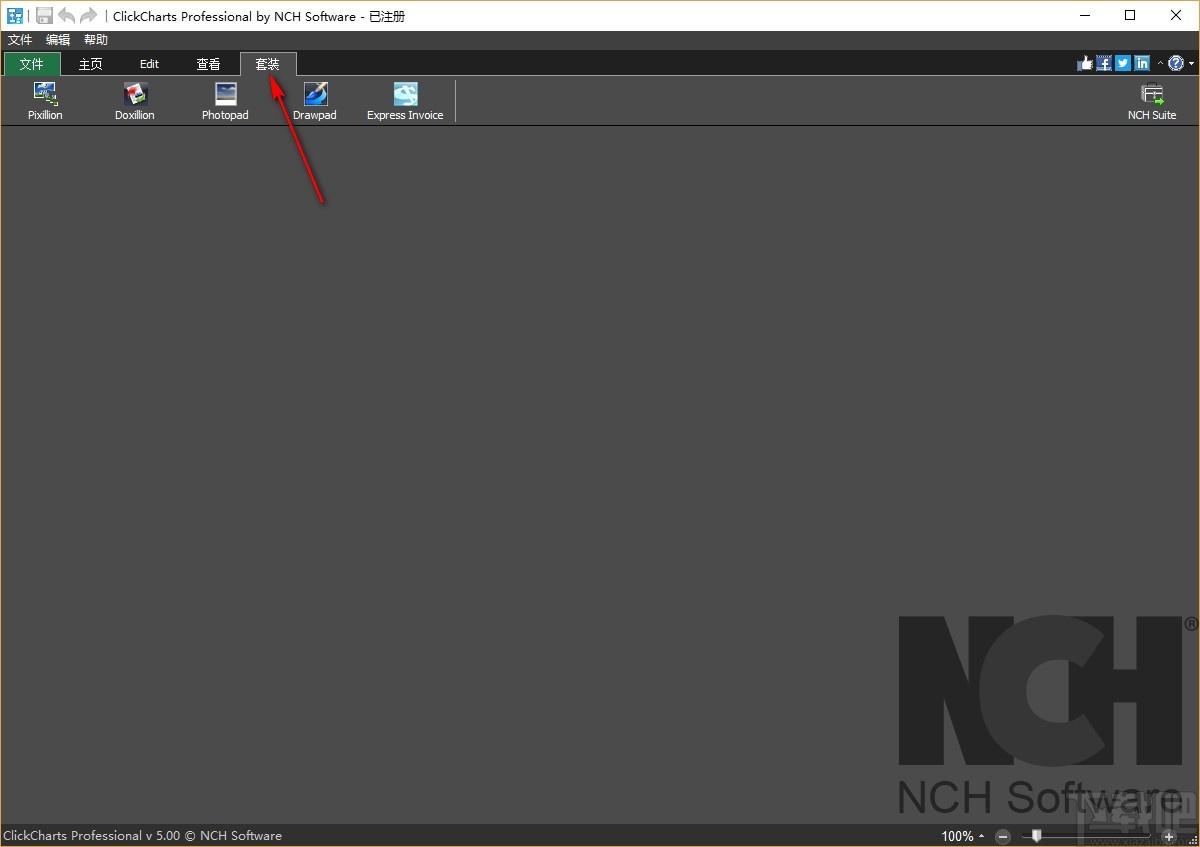Open the Drawpad graphic editor

[x=315, y=101]
